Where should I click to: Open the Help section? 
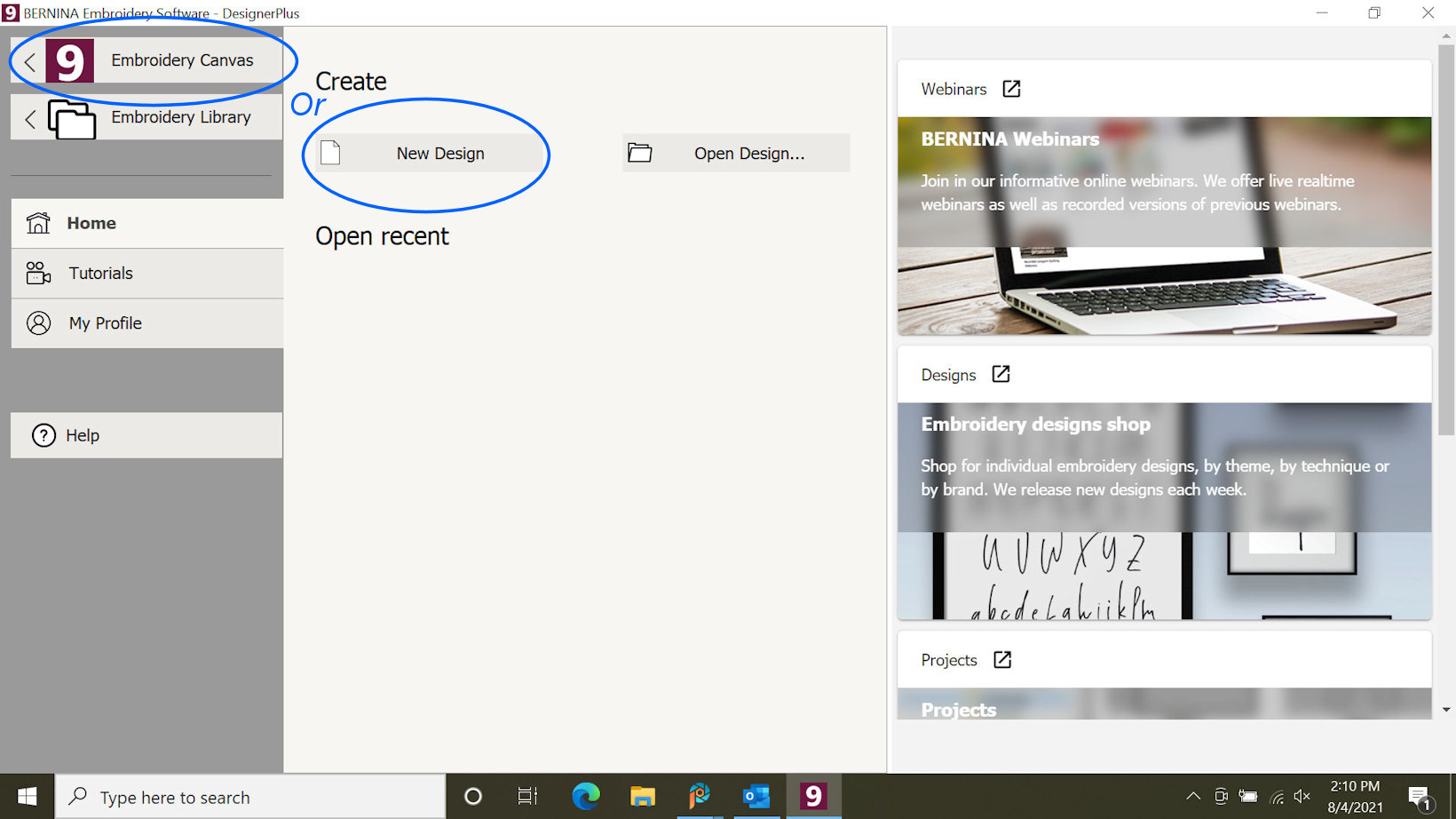click(x=146, y=435)
